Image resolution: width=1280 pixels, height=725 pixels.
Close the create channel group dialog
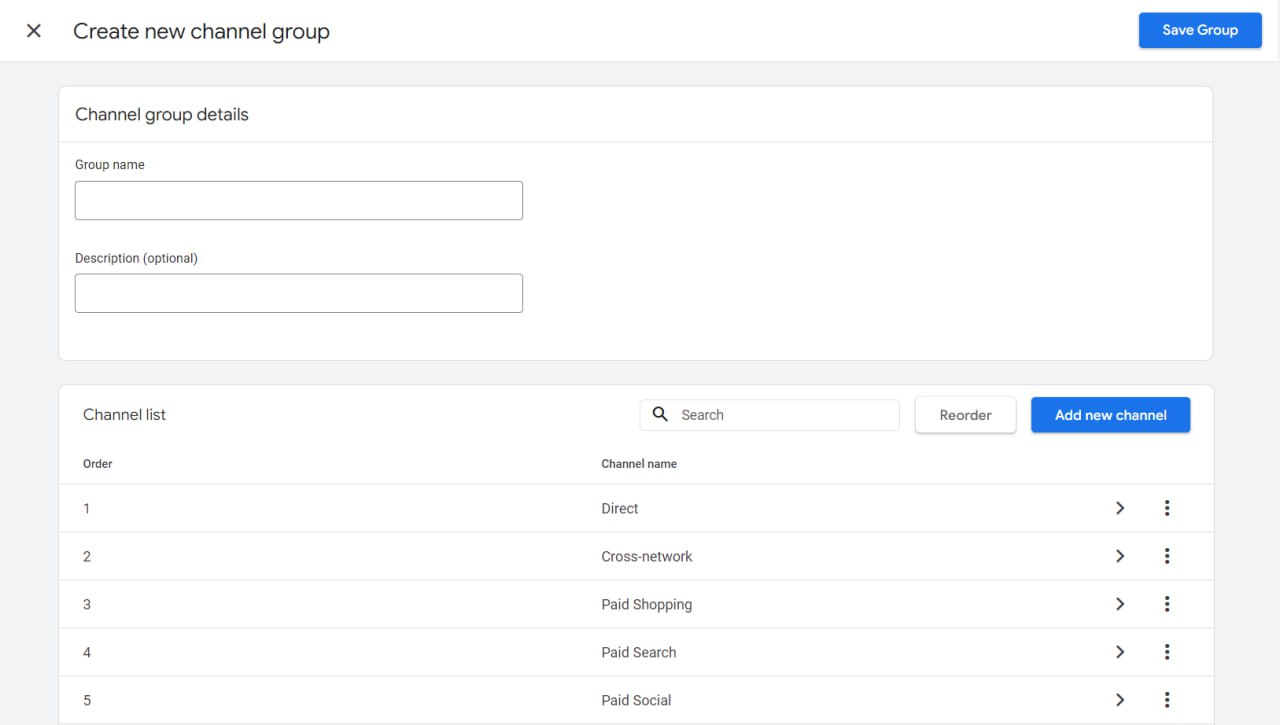(34, 31)
